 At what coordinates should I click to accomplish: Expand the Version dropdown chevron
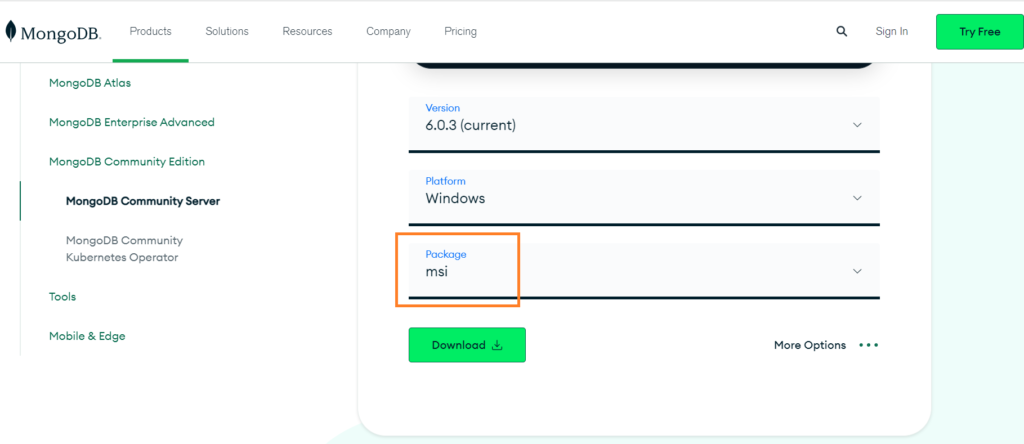[857, 125]
